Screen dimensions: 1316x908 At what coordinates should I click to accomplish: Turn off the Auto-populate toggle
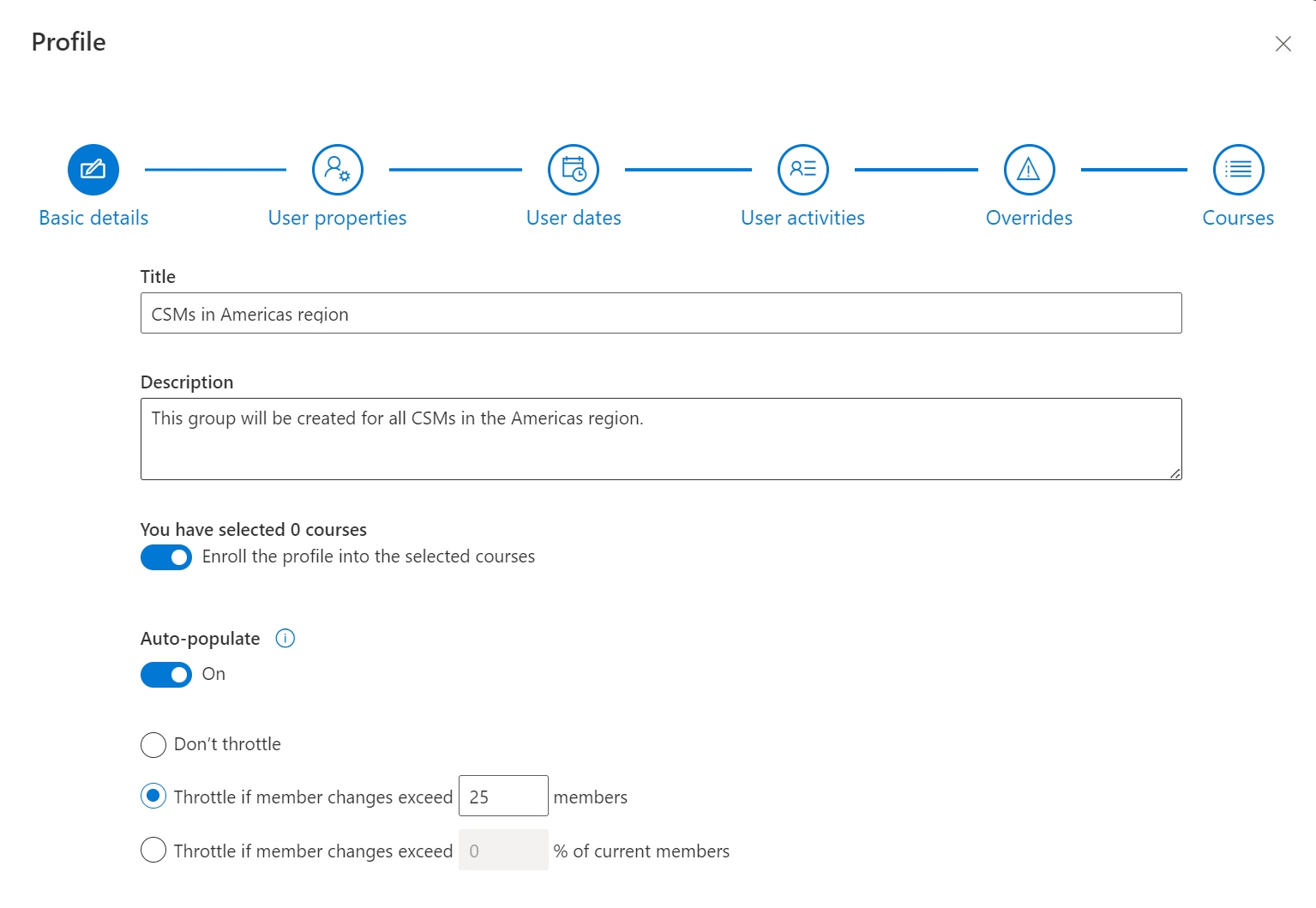click(166, 675)
